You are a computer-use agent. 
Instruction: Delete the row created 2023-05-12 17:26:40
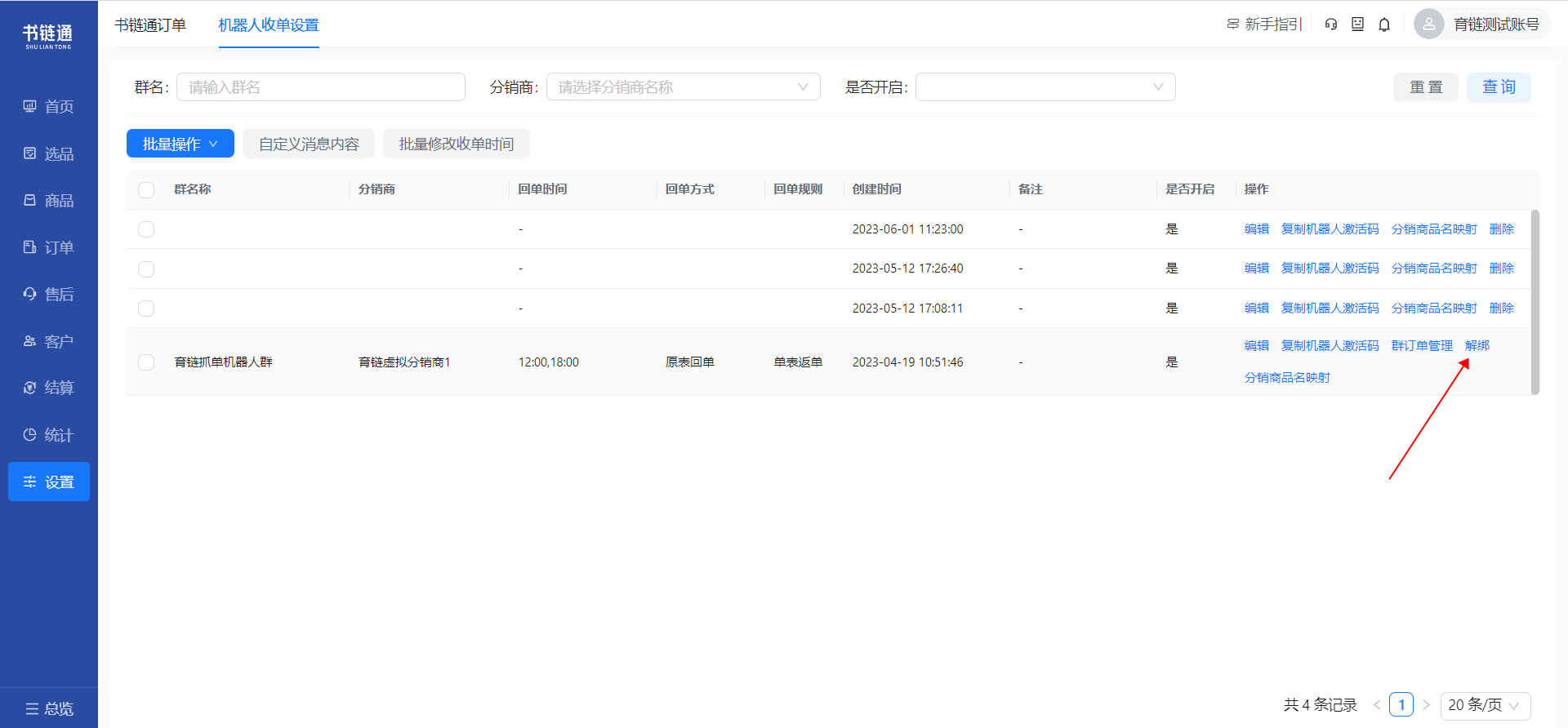click(1502, 269)
